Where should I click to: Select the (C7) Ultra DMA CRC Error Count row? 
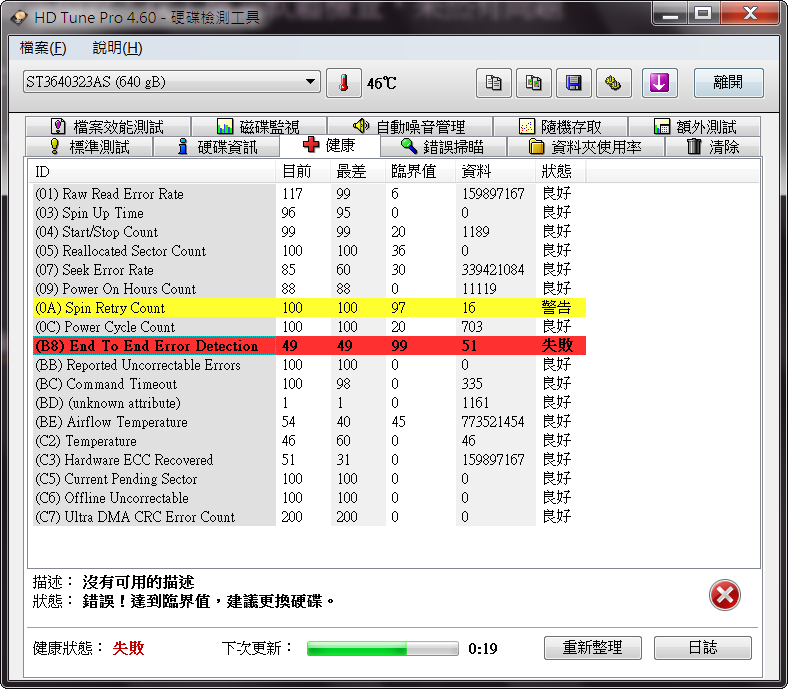click(310, 517)
